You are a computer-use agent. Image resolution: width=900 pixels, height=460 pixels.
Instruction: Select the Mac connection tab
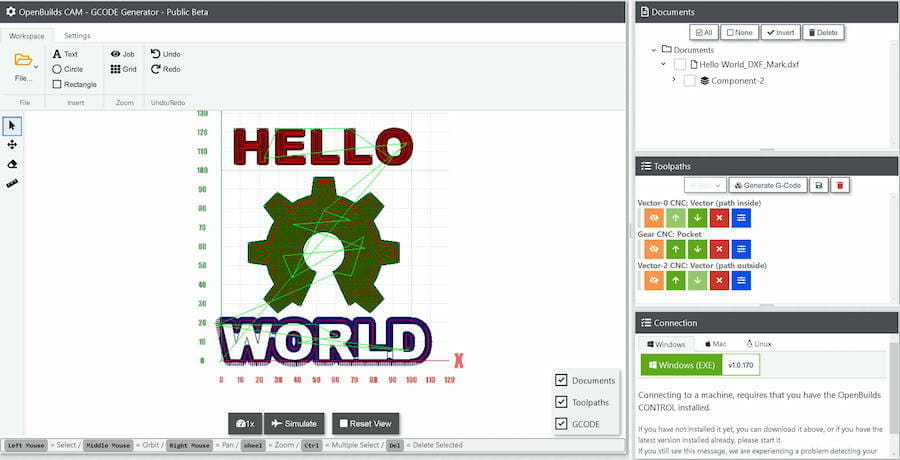715,344
